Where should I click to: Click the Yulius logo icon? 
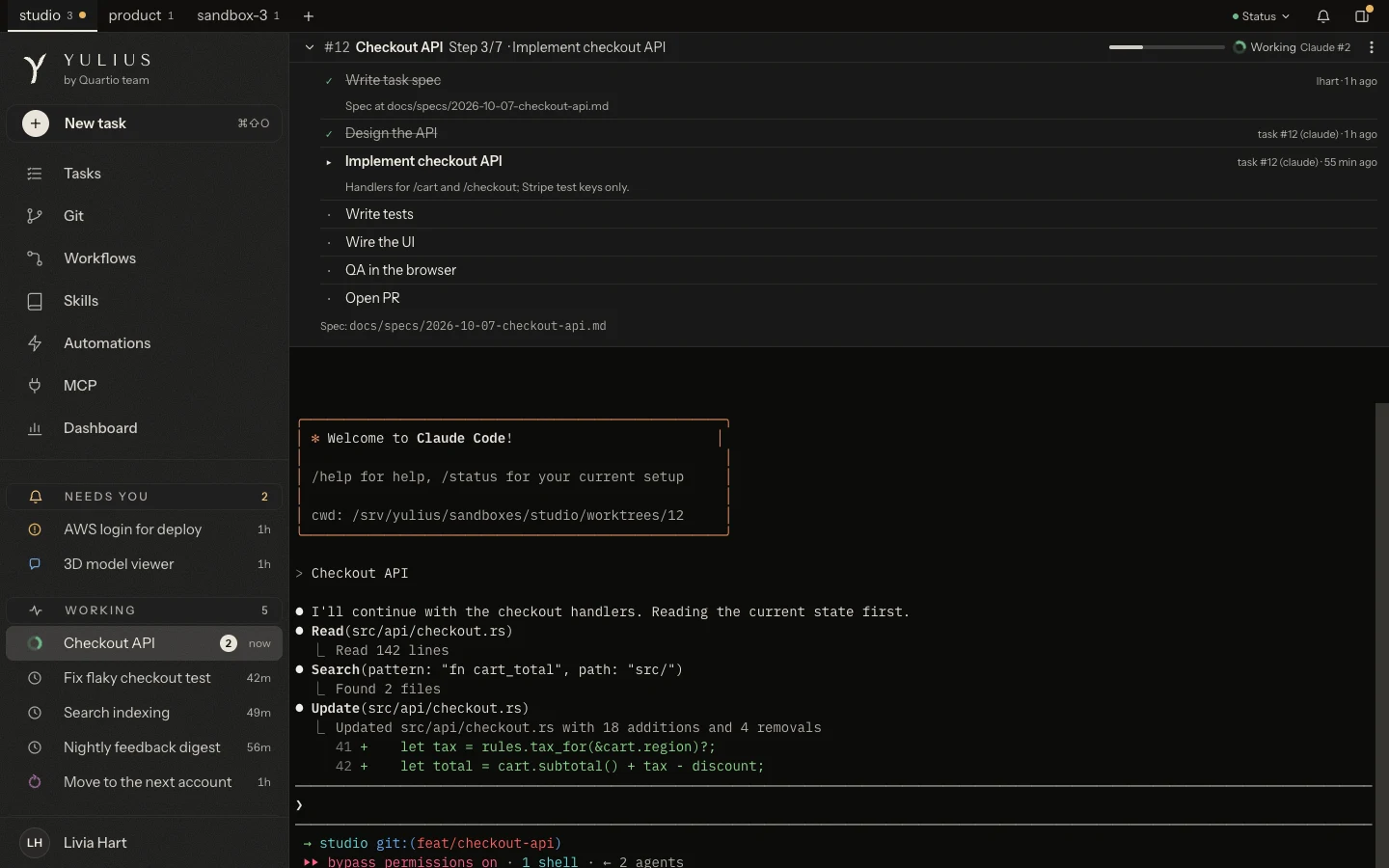pyautogui.click(x=35, y=68)
